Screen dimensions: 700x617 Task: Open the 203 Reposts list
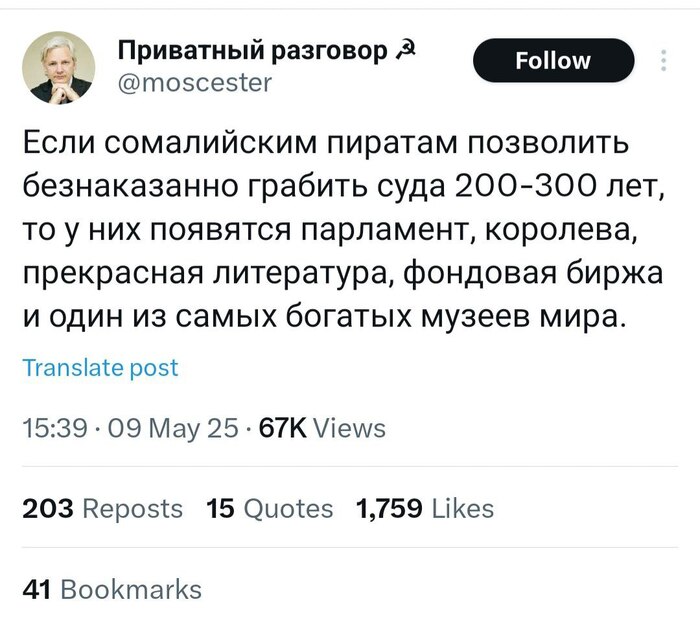coord(103,509)
